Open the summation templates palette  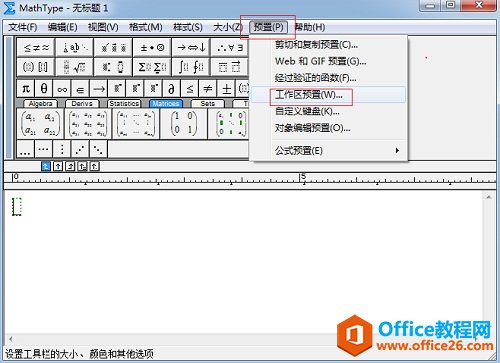click(152, 67)
